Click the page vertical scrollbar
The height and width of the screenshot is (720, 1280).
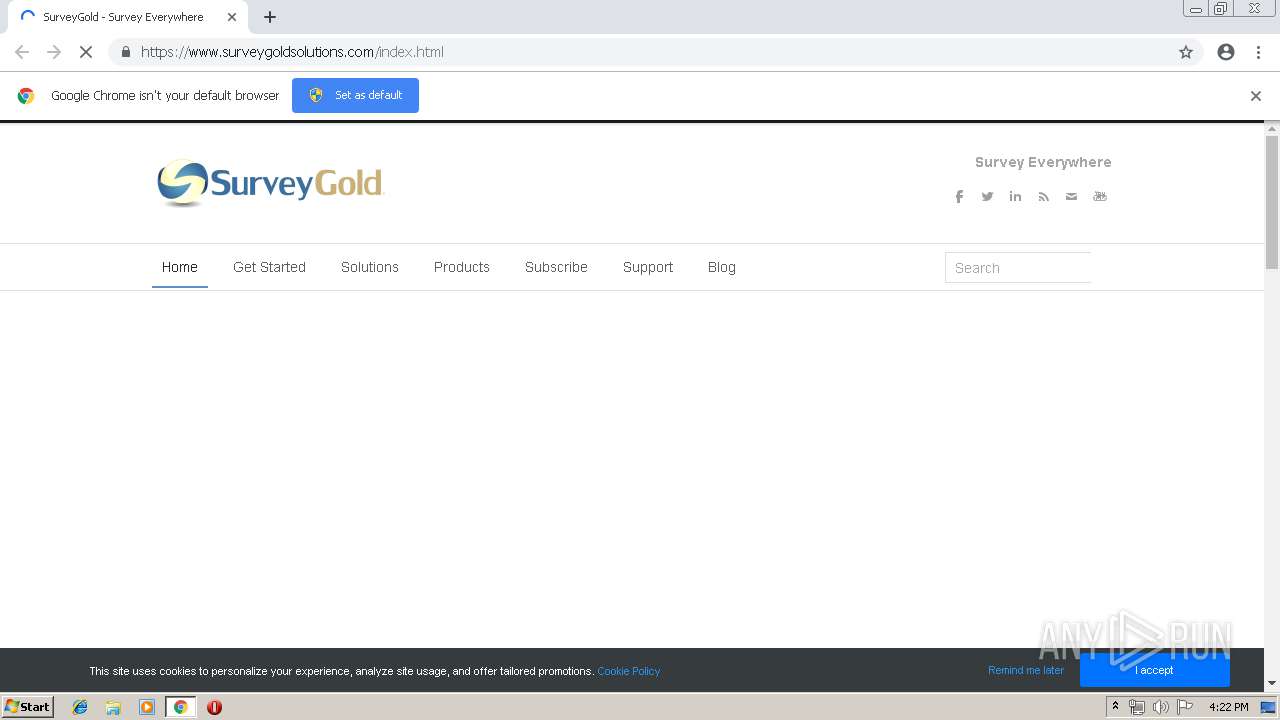click(x=1272, y=202)
